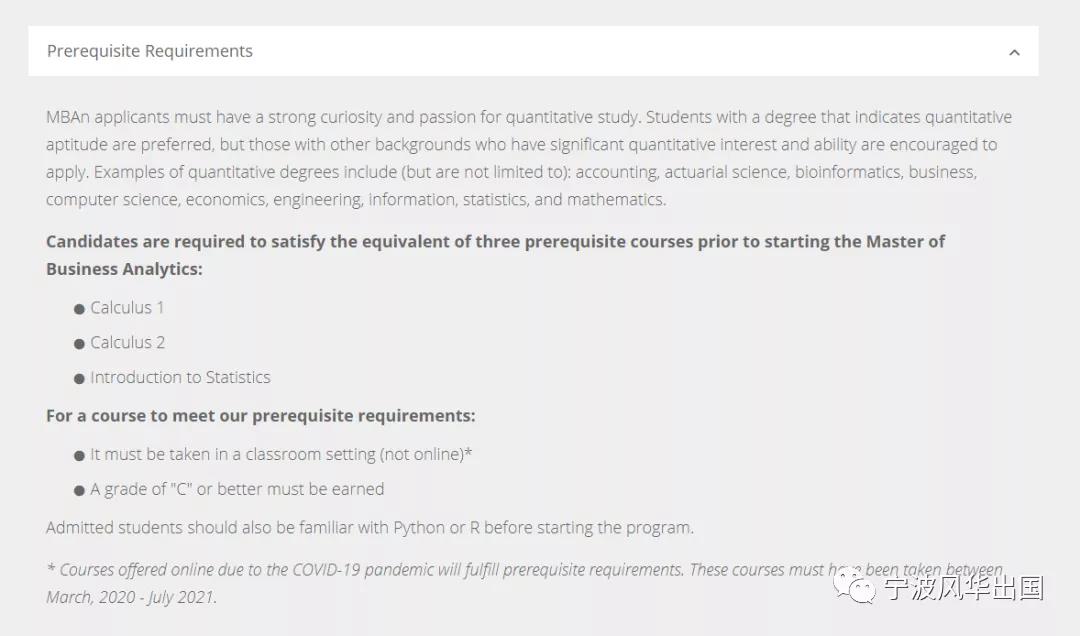
Task: Click the Calculus 1 bullet item
Action: 127,307
